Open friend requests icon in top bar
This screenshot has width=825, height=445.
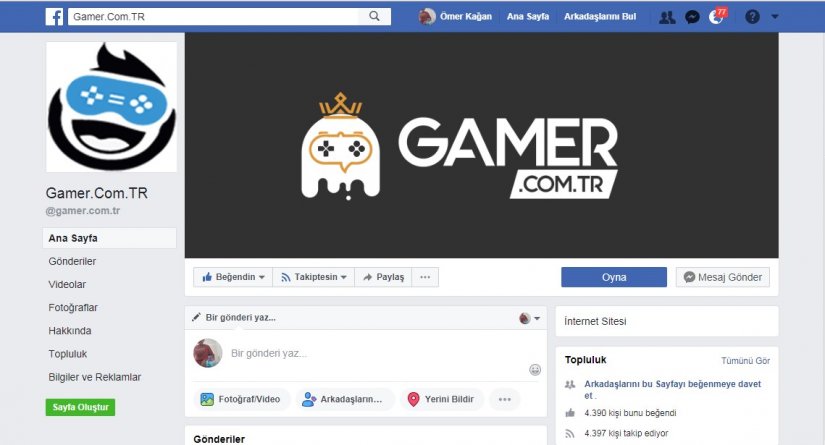point(667,17)
